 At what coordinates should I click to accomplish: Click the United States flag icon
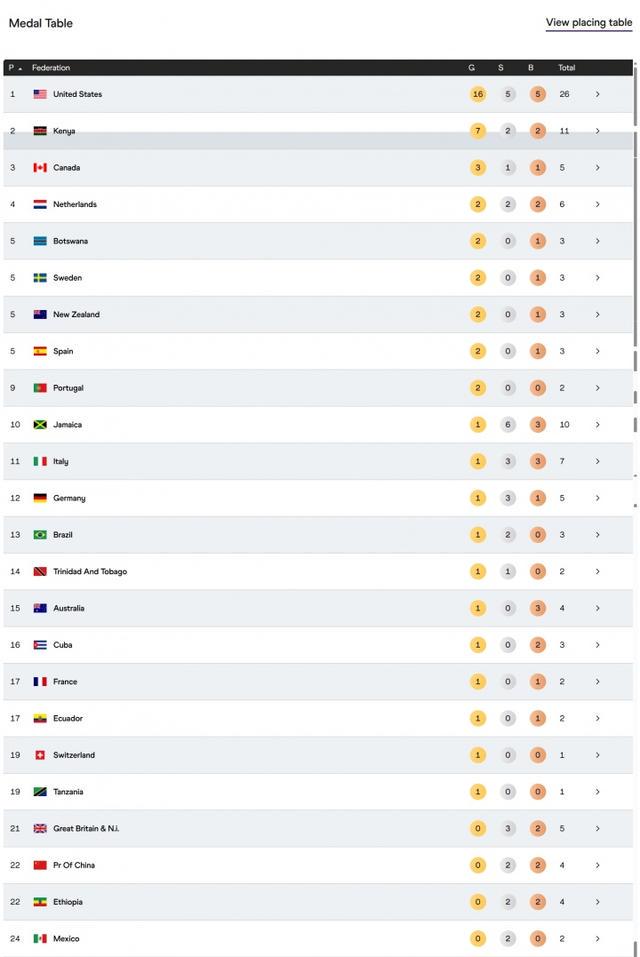point(40,94)
